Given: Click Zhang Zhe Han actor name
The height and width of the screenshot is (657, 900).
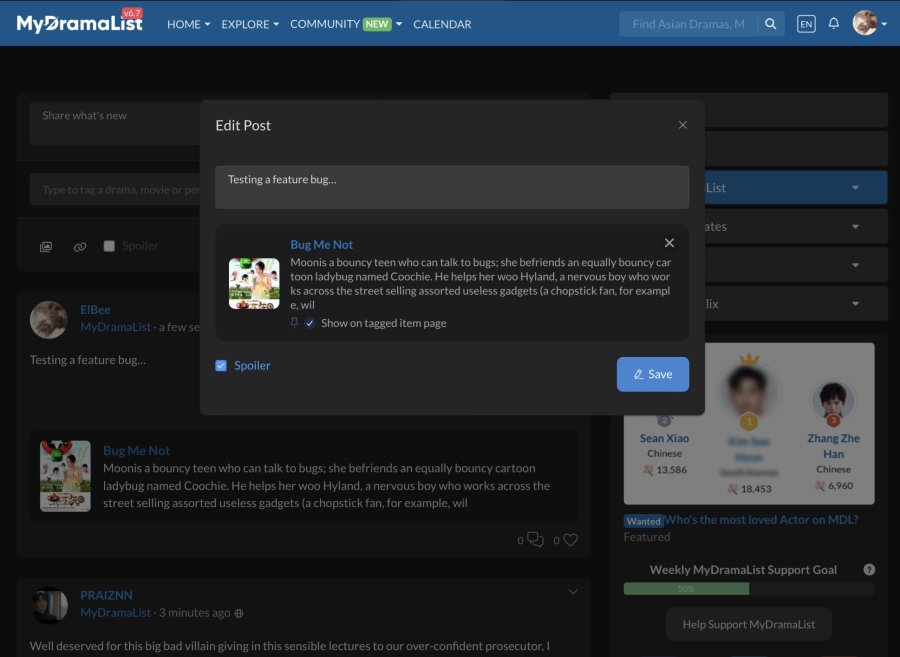Looking at the screenshot, I should tap(833, 446).
